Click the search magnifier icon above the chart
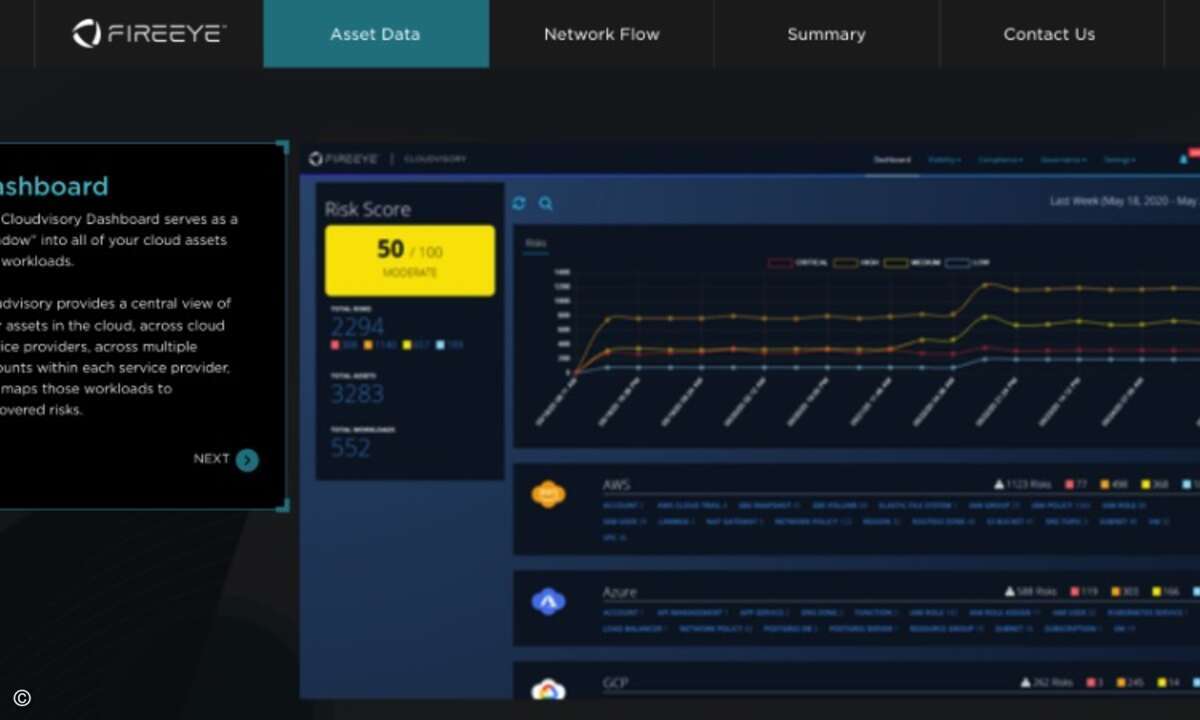The image size is (1200, 720). coord(546,203)
